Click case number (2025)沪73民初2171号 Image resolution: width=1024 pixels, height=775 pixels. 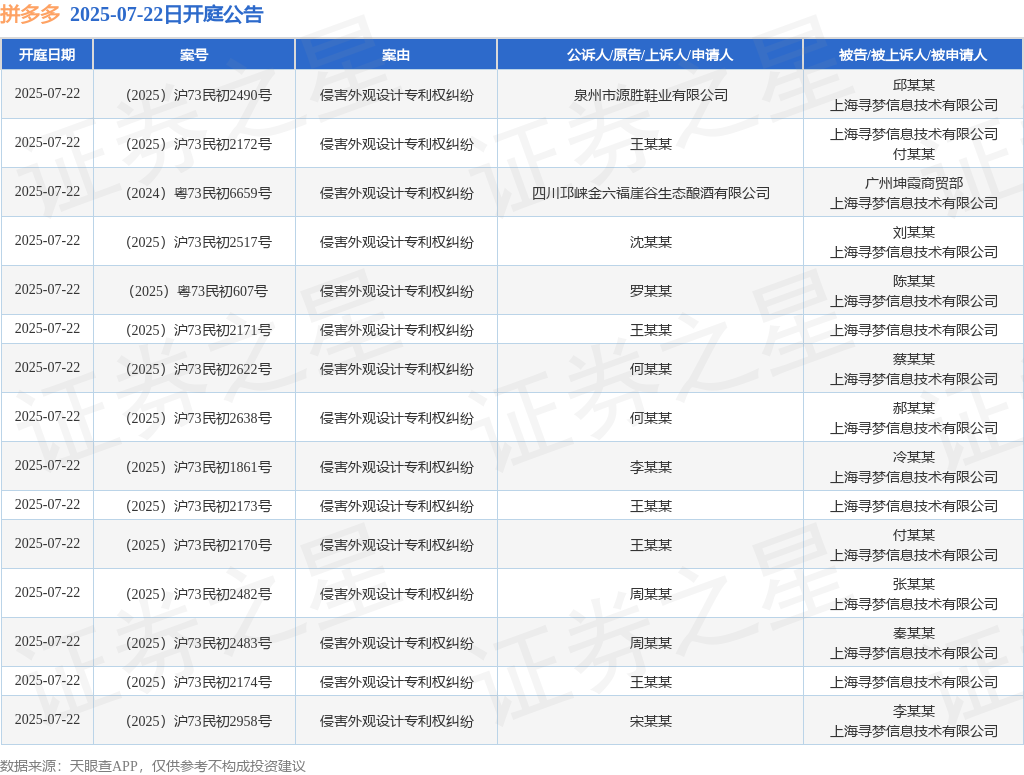[x=199, y=330]
